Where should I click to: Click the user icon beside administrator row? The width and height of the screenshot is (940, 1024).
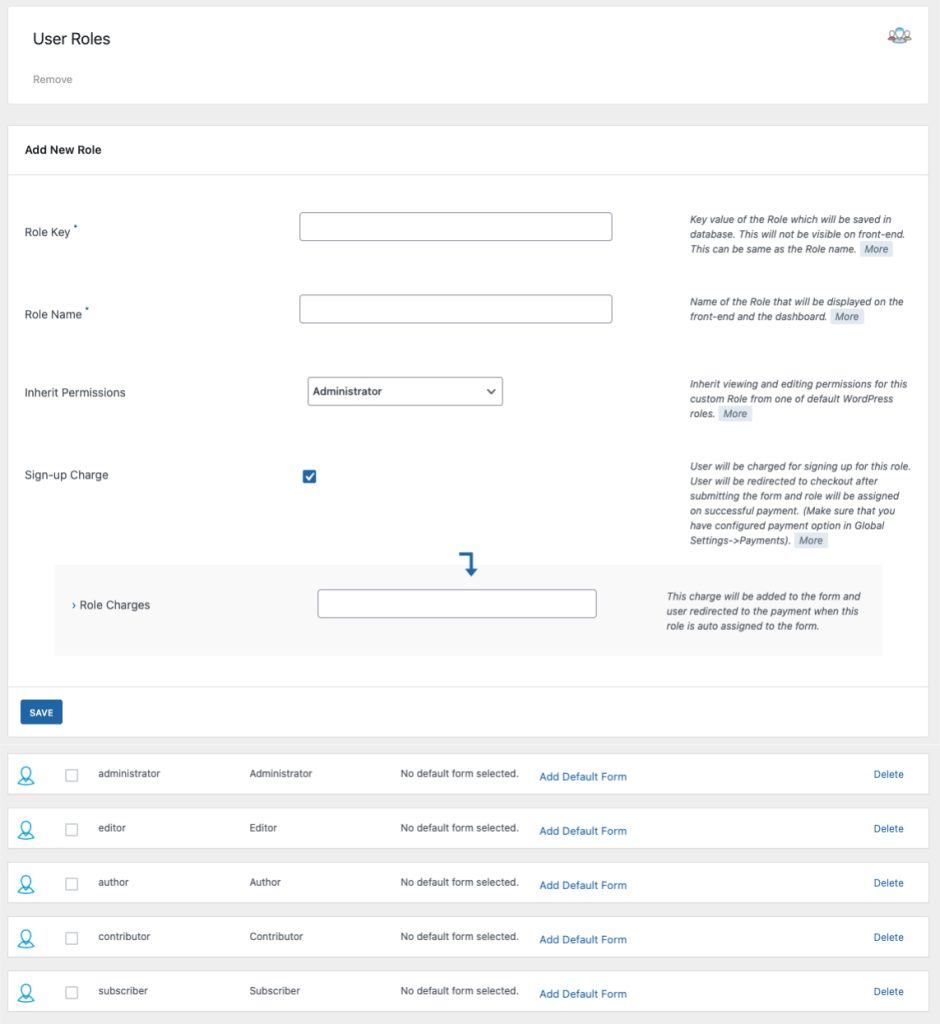[27, 773]
